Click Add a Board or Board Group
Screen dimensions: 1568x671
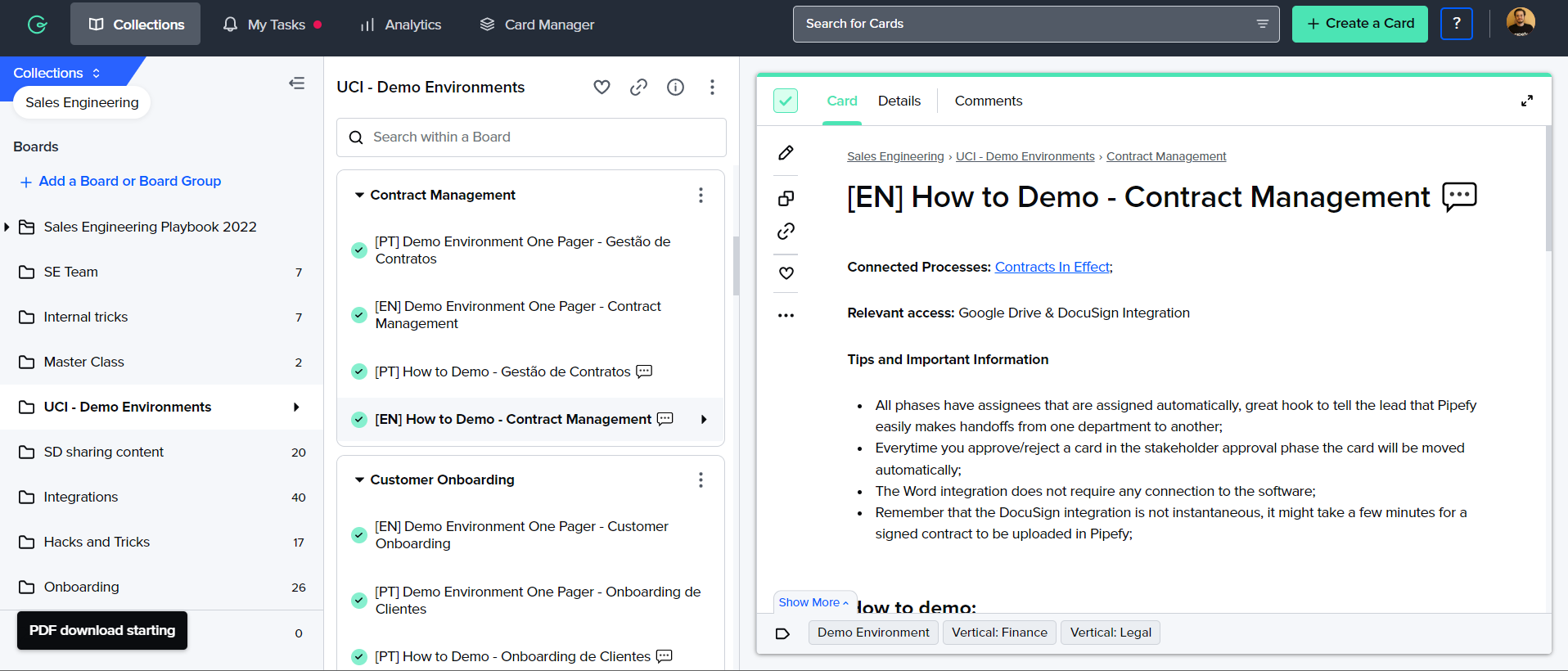(120, 181)
